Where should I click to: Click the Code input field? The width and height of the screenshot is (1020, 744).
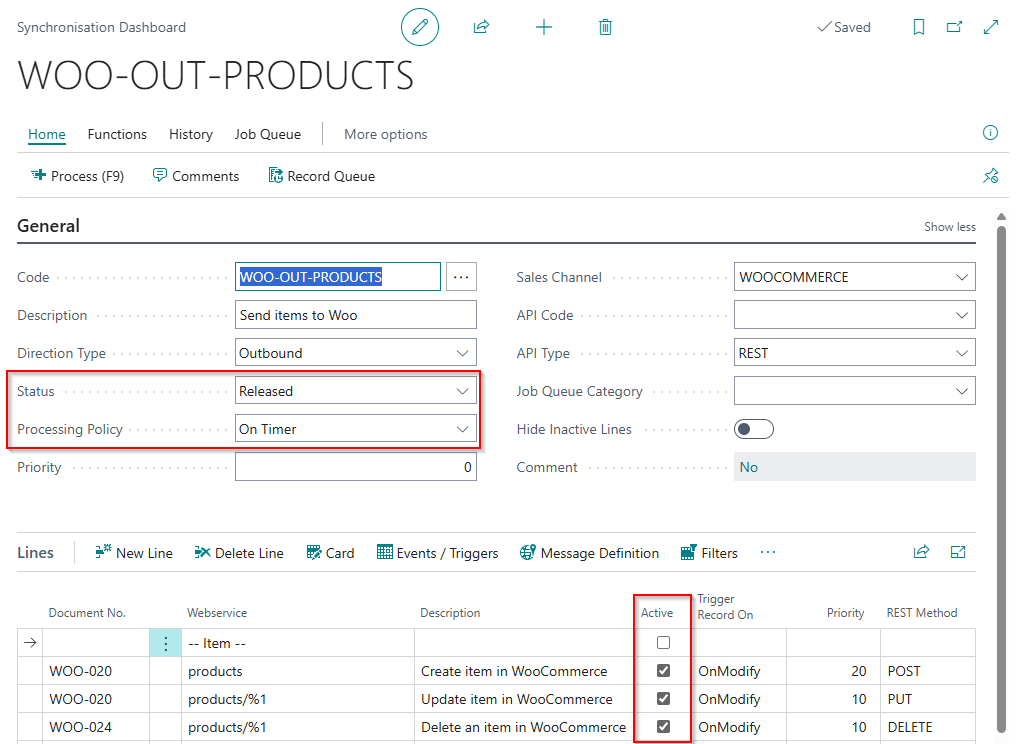[x=338, y=276]
